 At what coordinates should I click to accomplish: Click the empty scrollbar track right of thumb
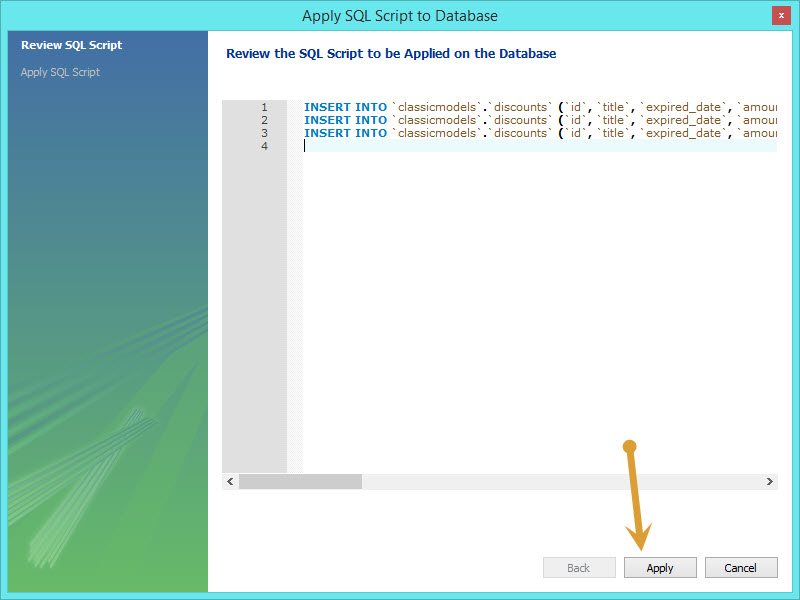562,481
